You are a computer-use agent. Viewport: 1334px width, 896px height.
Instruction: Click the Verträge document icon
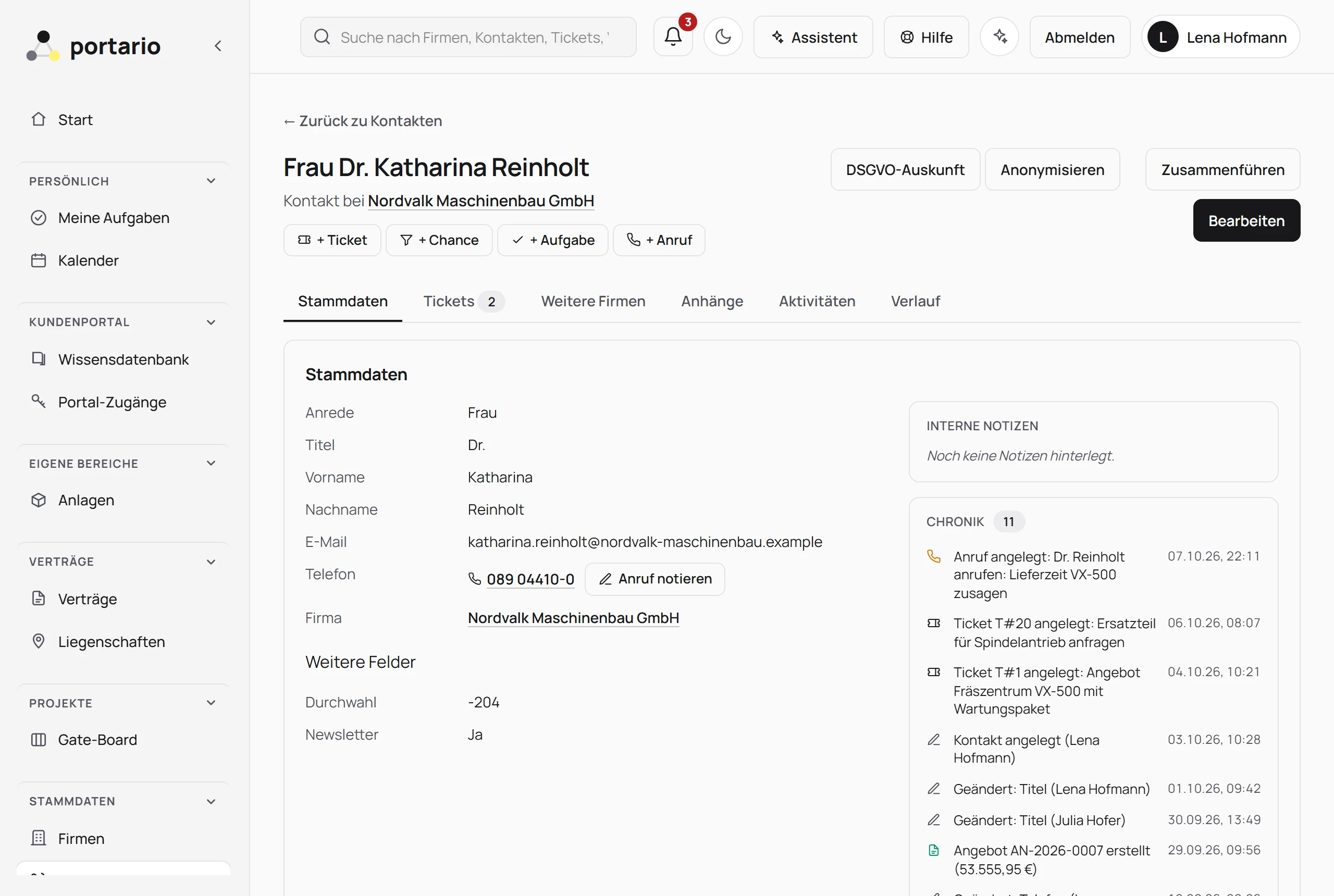tap(38, 598)
